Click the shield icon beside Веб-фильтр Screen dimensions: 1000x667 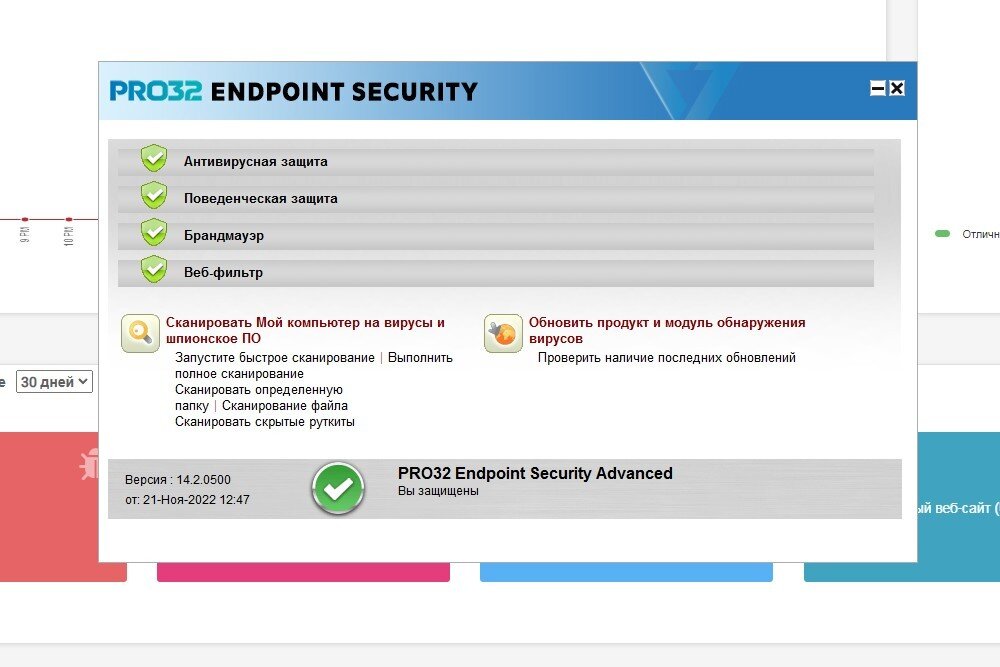(154, 269)
